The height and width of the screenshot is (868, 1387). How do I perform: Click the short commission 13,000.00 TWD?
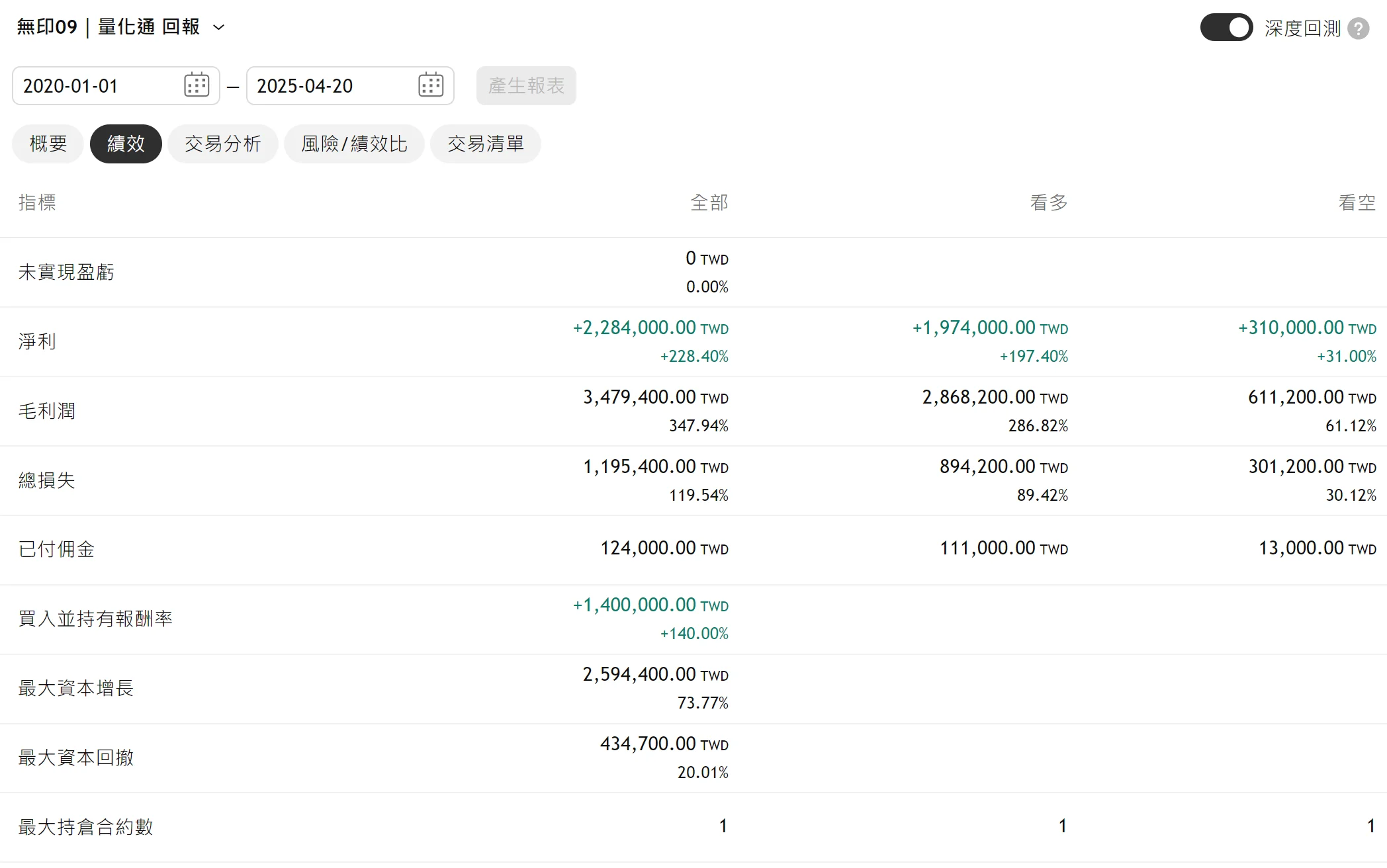1318,548
